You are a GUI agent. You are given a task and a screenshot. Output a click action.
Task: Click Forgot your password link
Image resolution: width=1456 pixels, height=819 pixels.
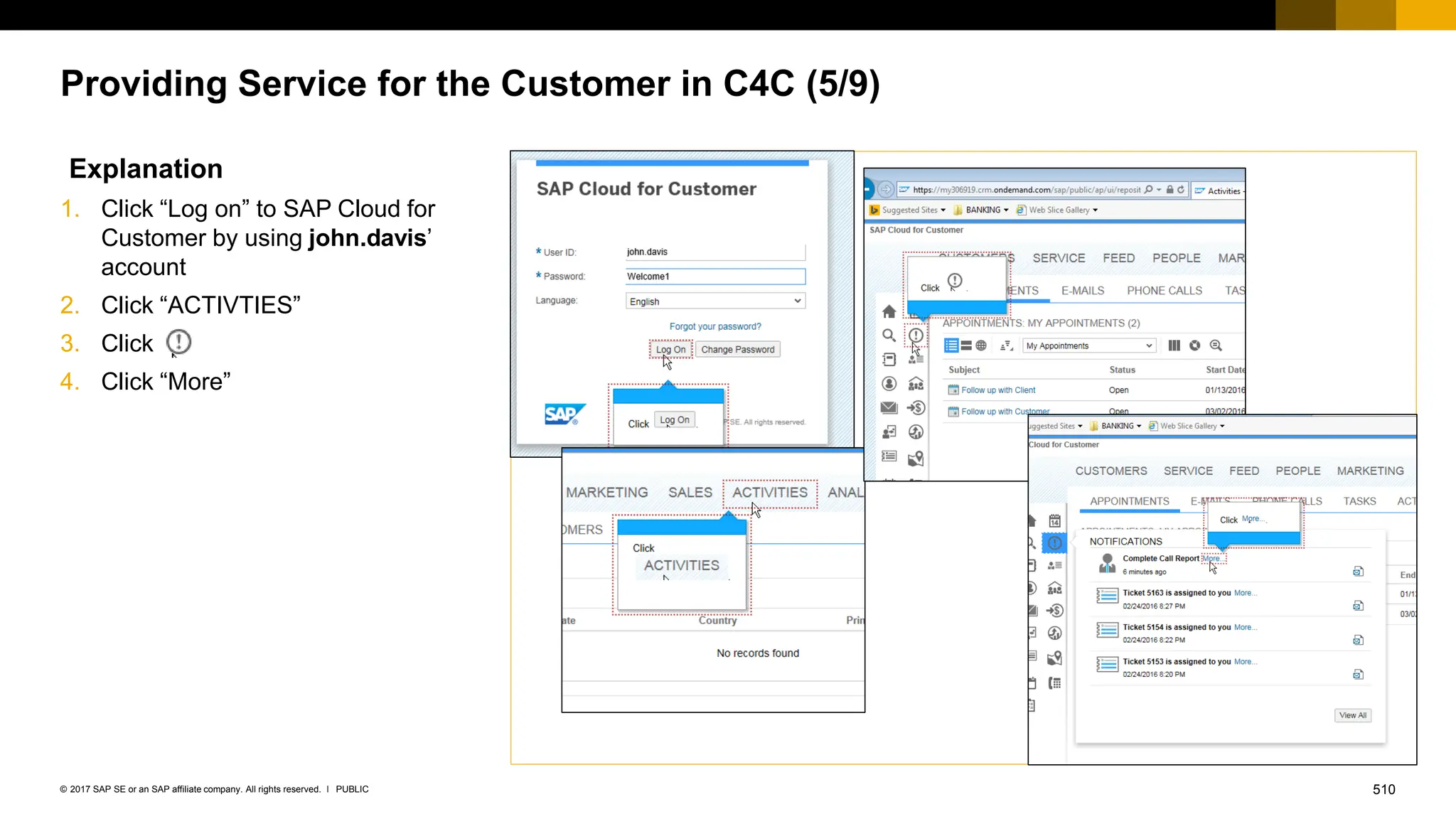[x=715, y=326]
